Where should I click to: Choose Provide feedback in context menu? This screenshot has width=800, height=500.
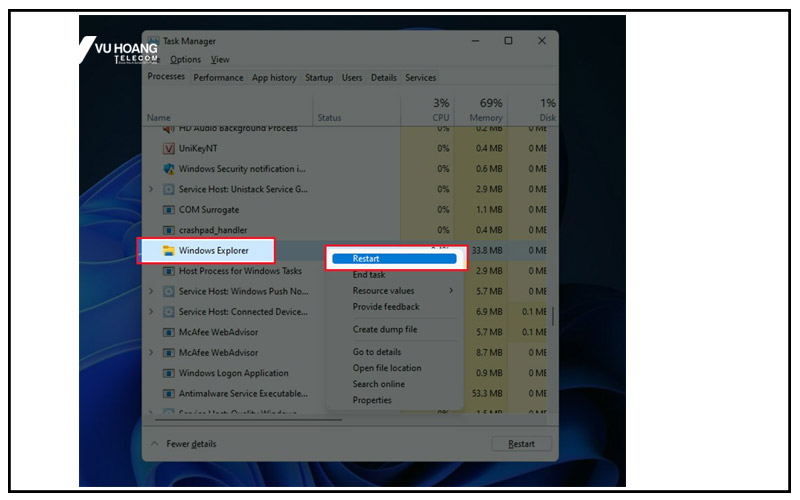[386, 307]
